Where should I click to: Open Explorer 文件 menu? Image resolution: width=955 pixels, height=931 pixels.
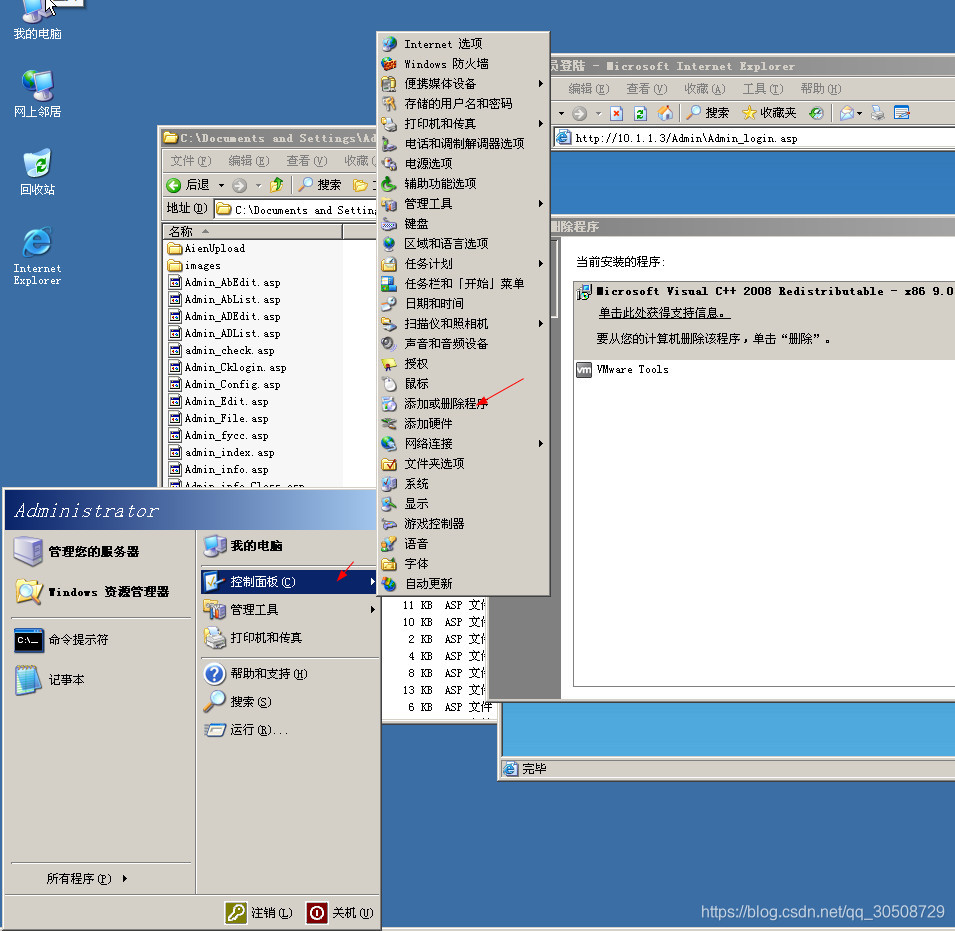pyautogui.click(x=191, y=160)
